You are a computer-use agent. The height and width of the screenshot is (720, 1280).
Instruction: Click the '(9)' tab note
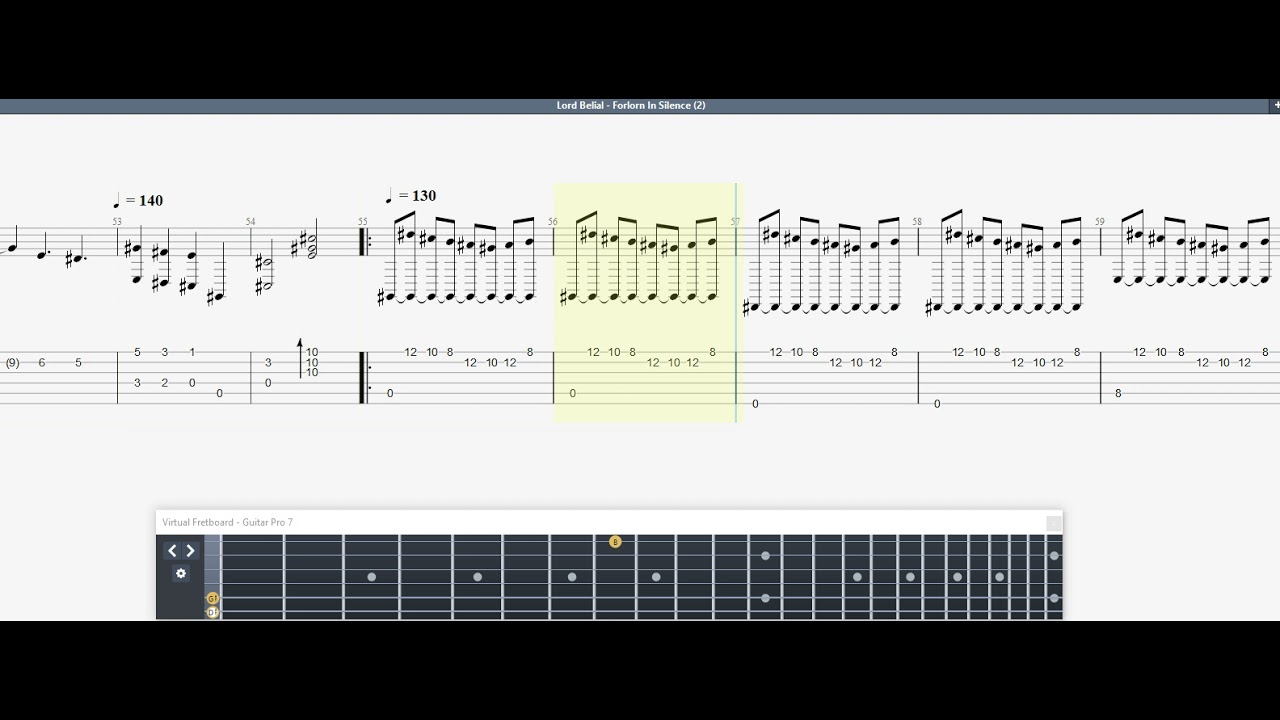[x=12, y=363]
